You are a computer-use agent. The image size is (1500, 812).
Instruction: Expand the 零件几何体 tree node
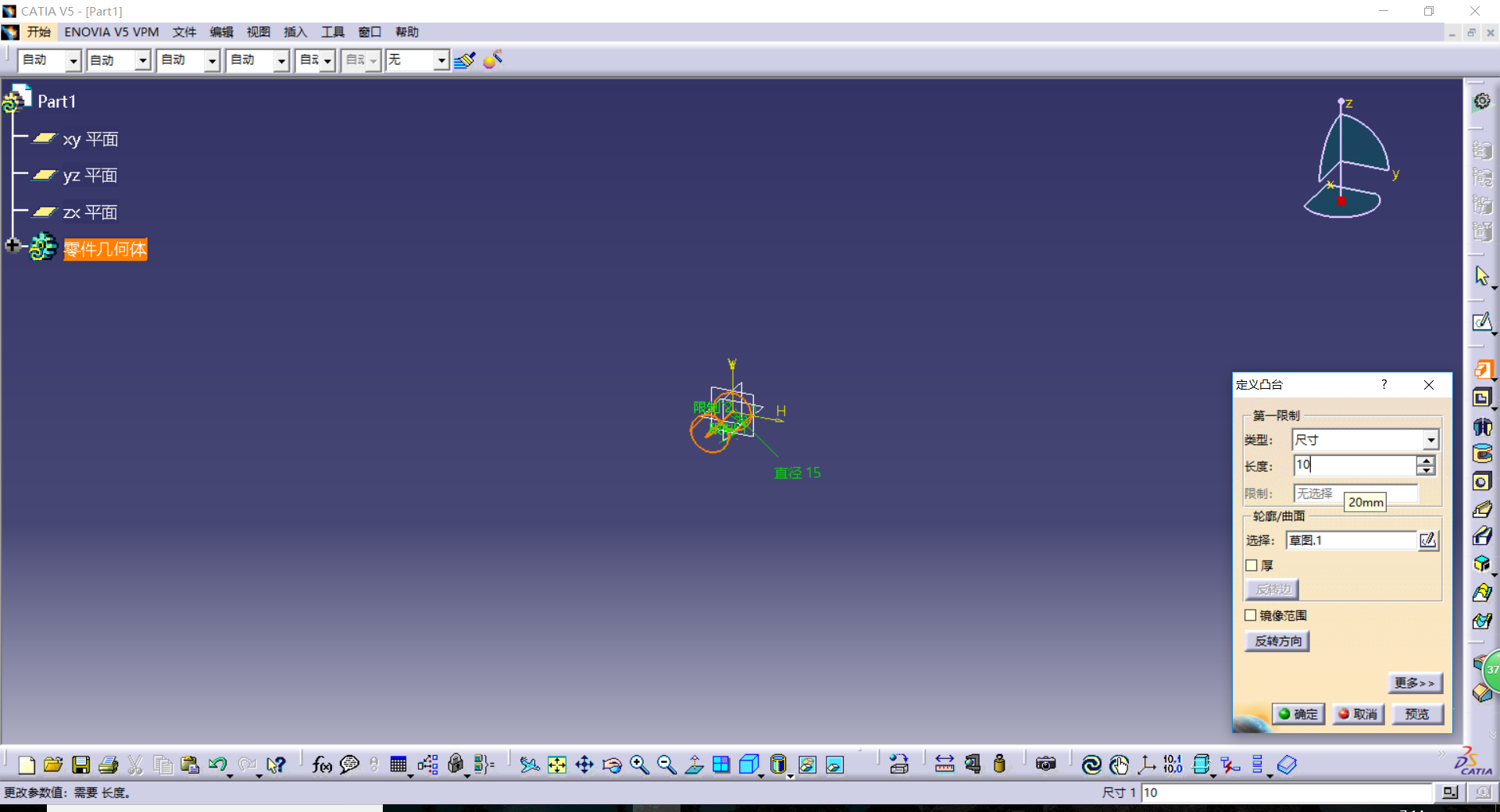tap(12, 245)
